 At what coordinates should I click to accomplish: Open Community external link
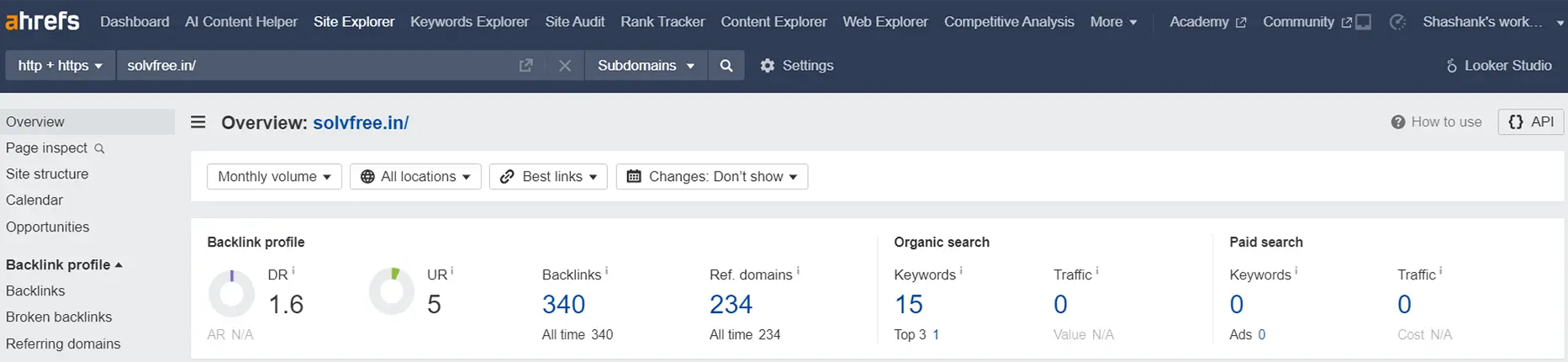[x=1307, y=22]
